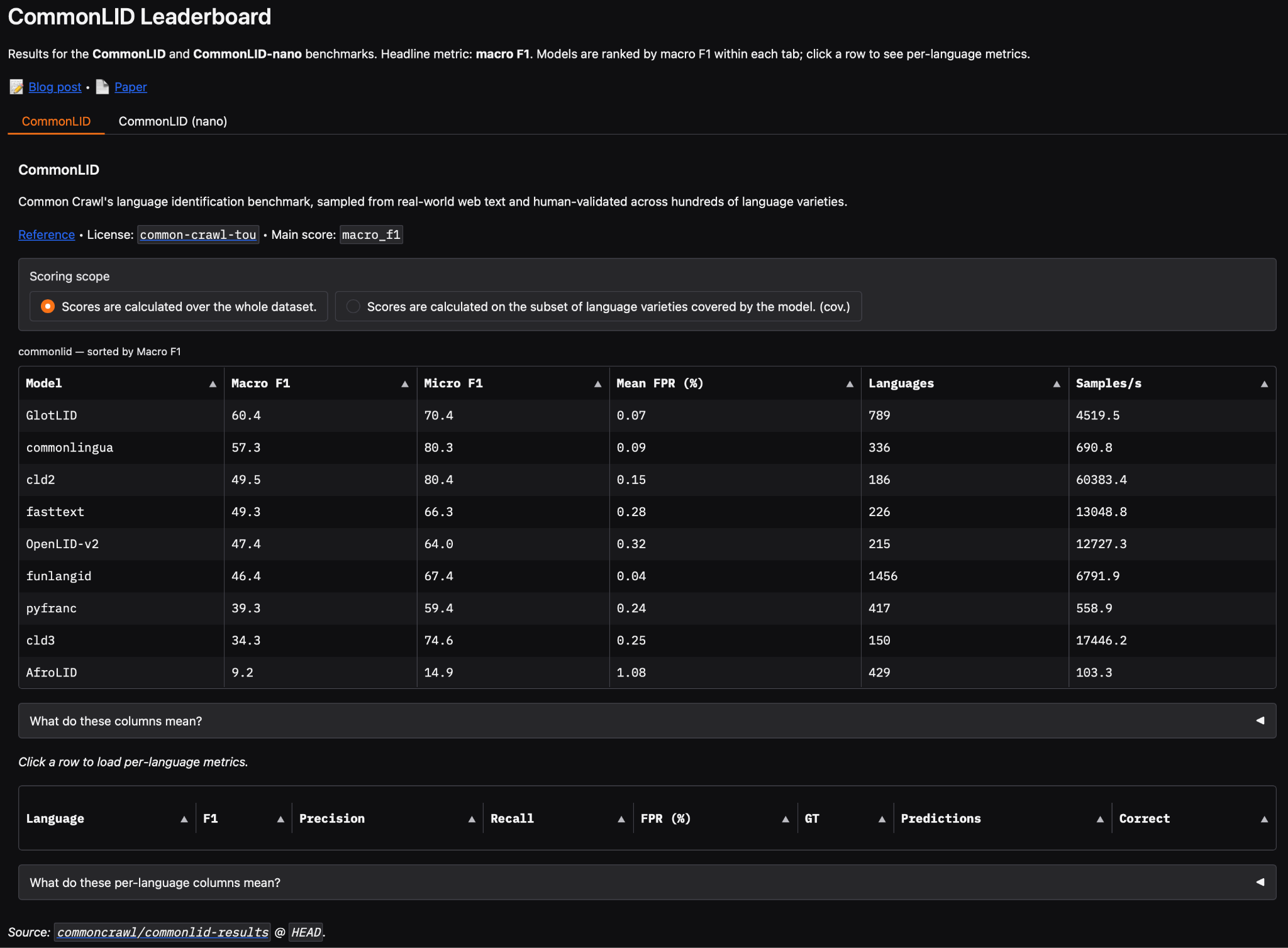Select the cld2 model row
Screen dimensions: 1288x948
click(x=647, y=480)
